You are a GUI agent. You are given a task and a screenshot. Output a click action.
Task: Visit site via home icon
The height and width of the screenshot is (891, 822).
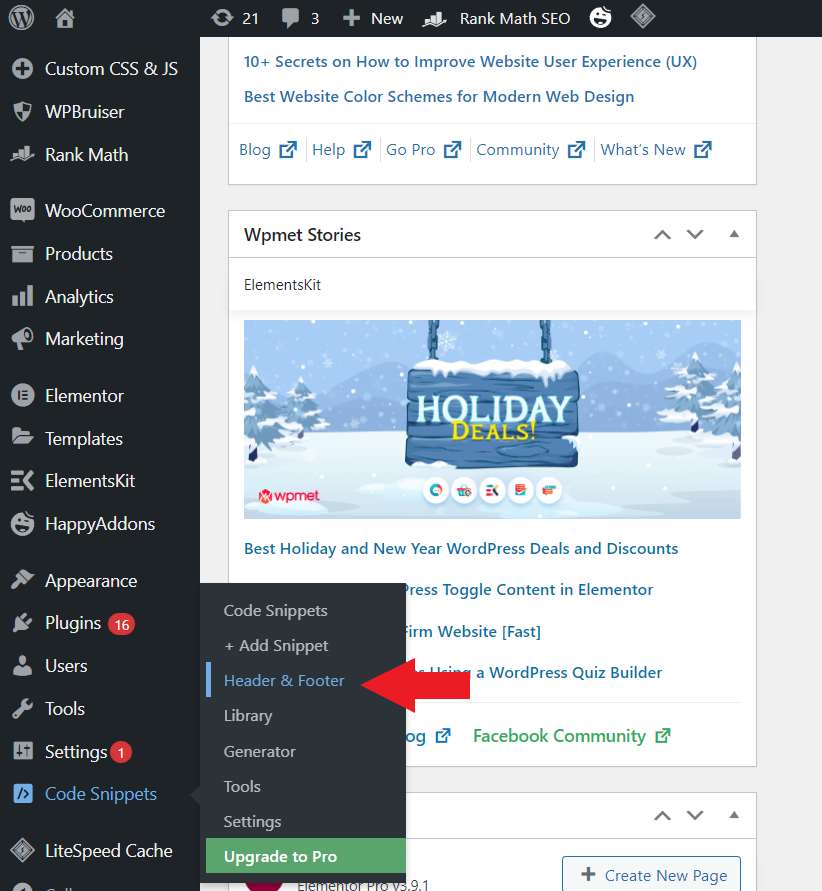tap(65, 18)
